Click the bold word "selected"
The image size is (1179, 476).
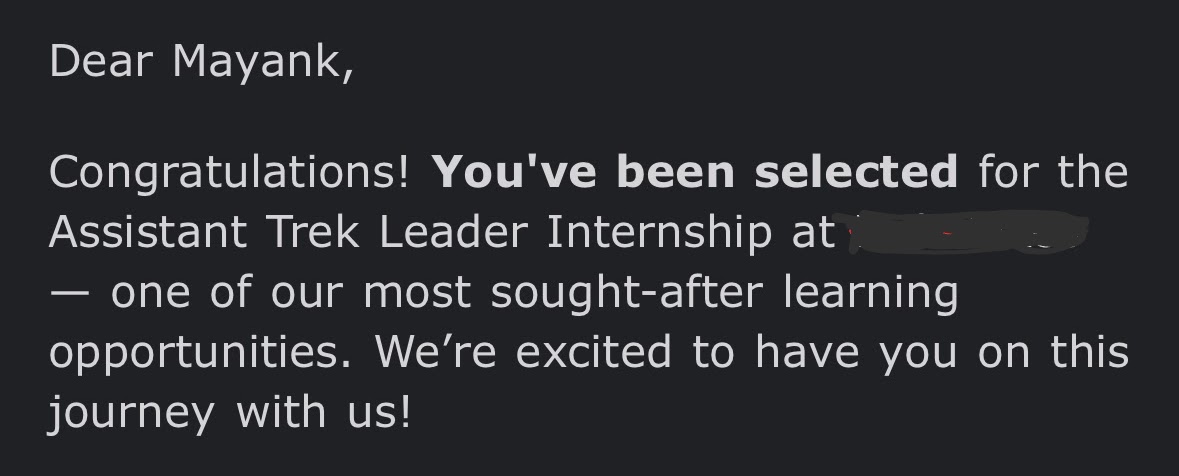(x=856, y=172)
